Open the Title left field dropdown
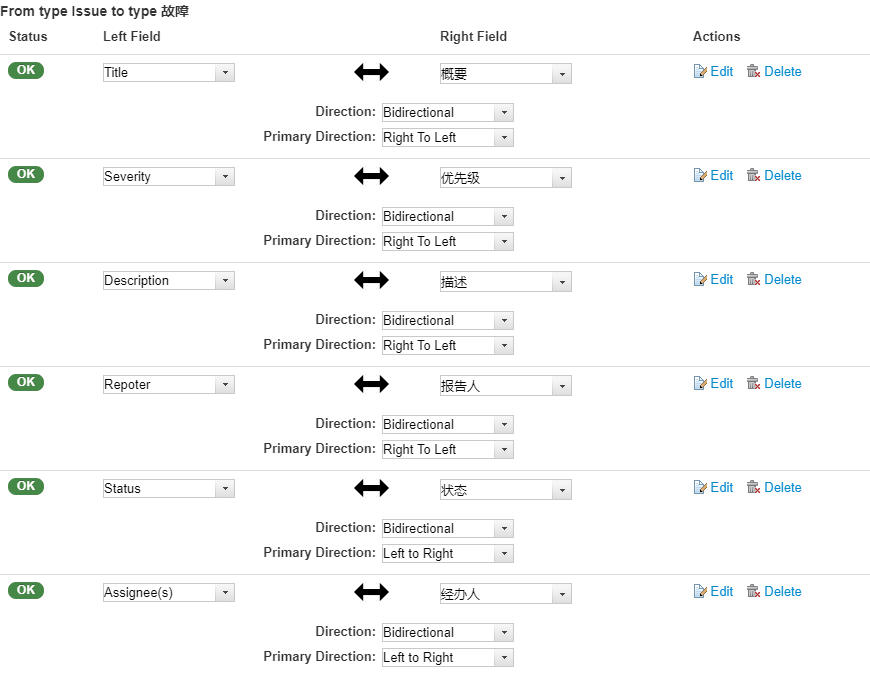 [169, 73]
